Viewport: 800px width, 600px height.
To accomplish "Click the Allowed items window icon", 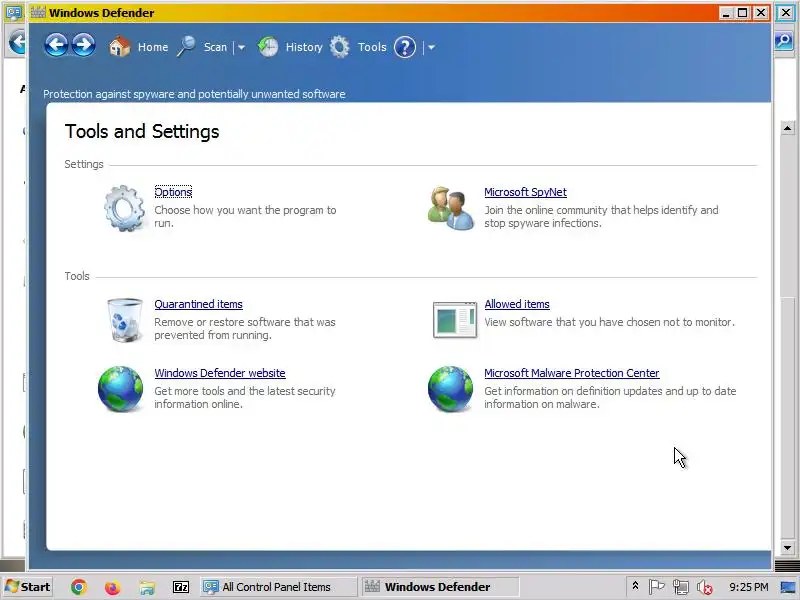I will point(455,320).
